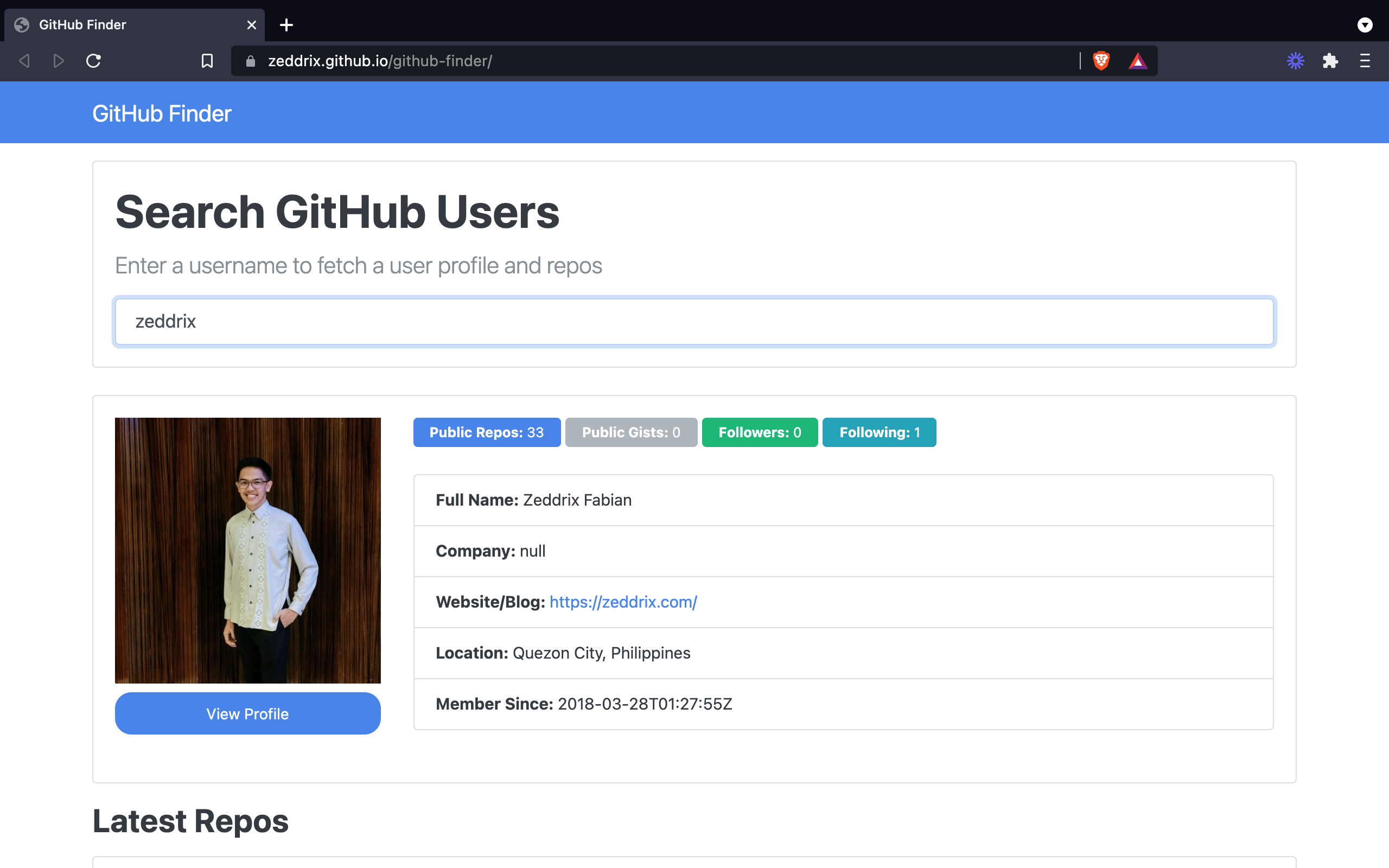Click the Member Since date row
The height and width of the screenshot is (868, 1389).
[x=843, y=704]
